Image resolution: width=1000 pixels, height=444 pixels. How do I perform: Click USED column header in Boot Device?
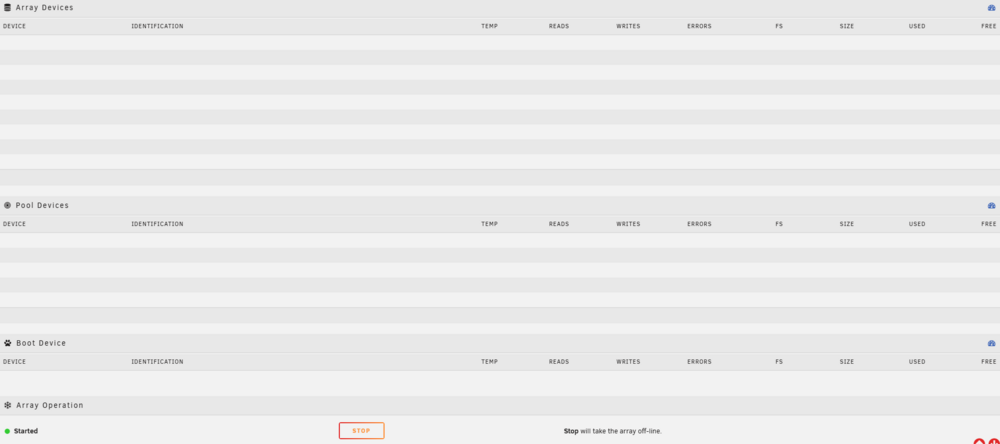point(917,362)
